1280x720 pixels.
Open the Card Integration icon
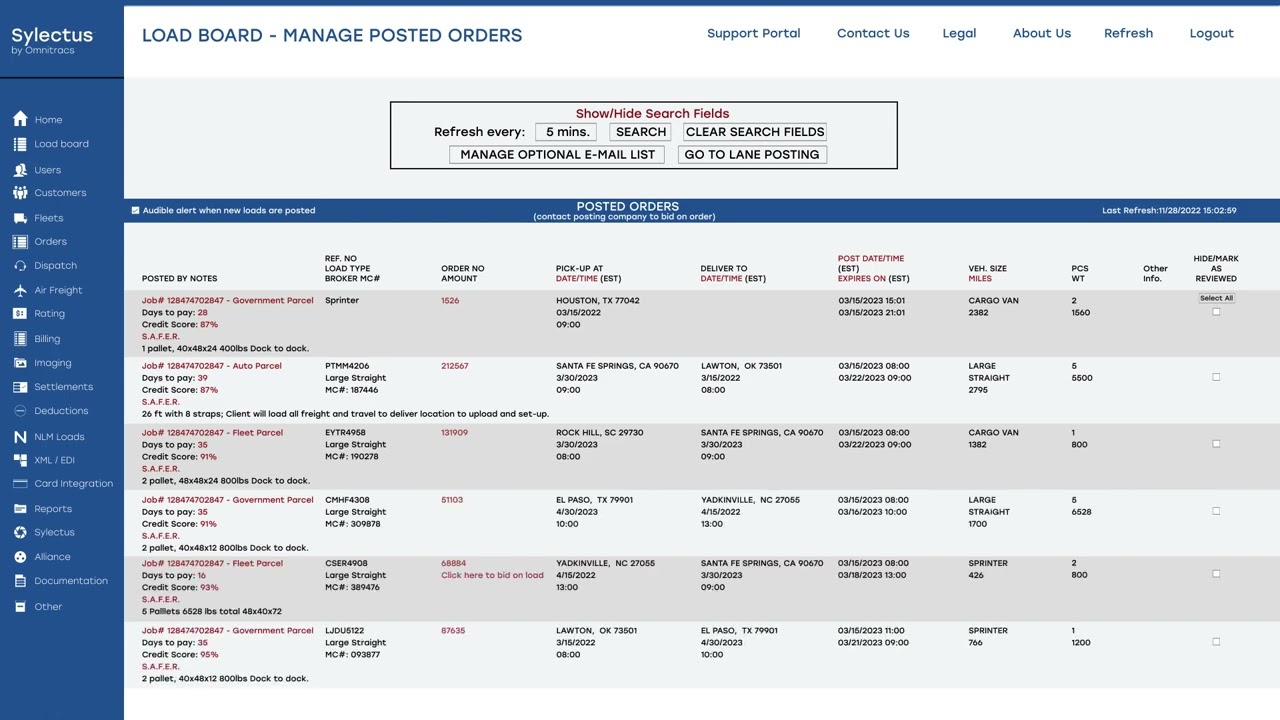(20, 484)
